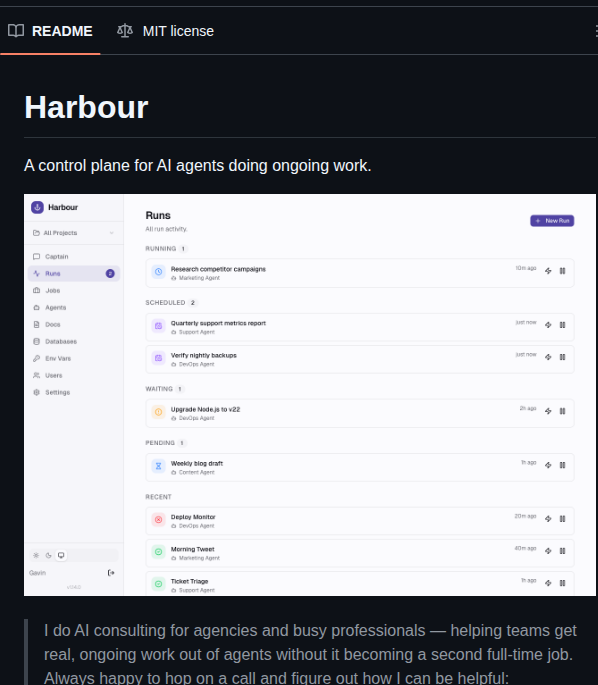Screen dimensions: 598x685
Task: Pause the Upgrade Node.js to v22 run
Action: tap(563, 411)
